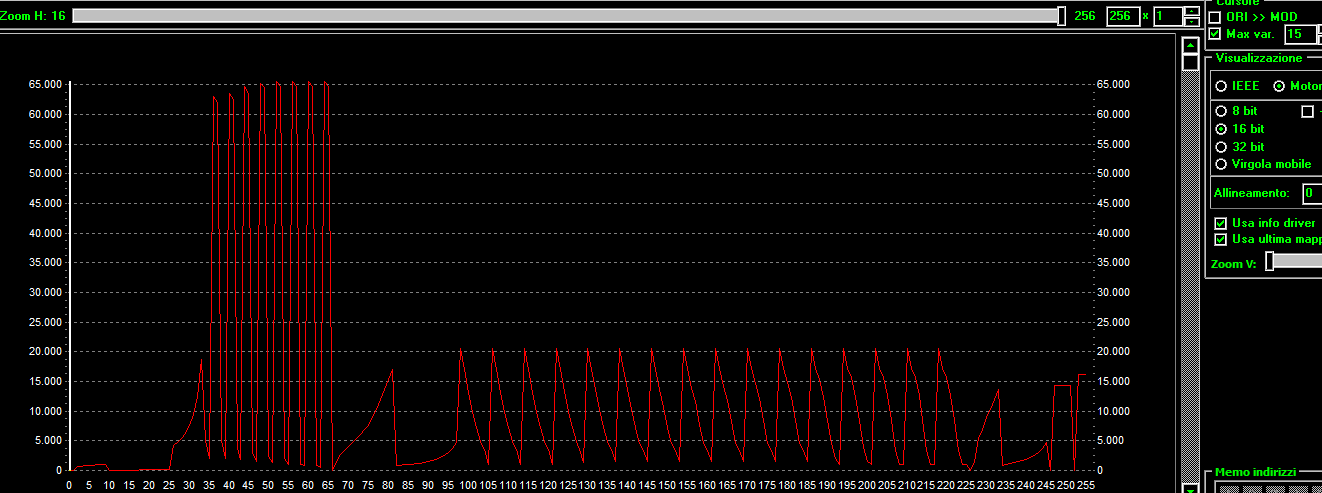Image resolution: width=1322 pixels, height=493 pixels.
Task: Increase multiplier with the up stepper arrow
Action: click(1191, 11)
